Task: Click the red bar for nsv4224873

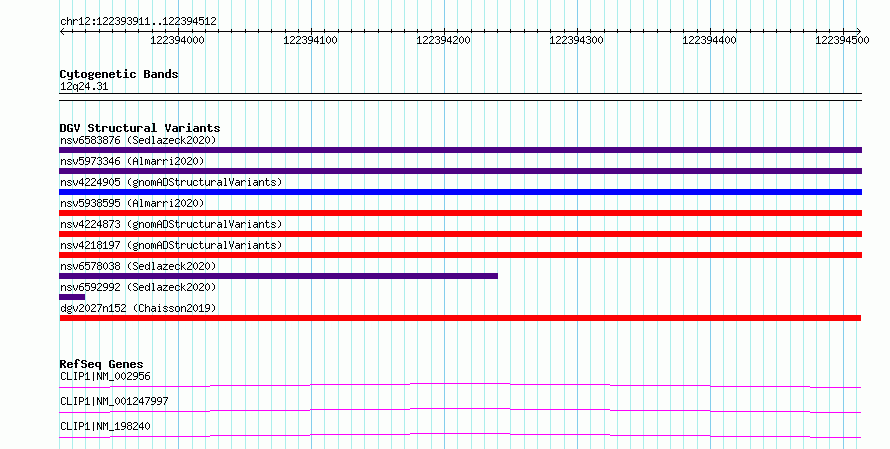Action: (x=460, y=234)
